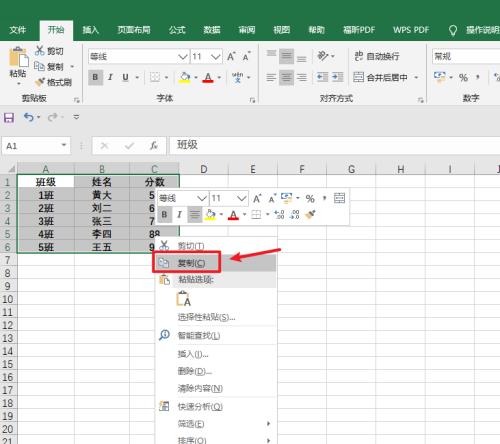Apply the ribbon yellow fill color
Viewport: 500px width, 444px height.
coord(185,78)
